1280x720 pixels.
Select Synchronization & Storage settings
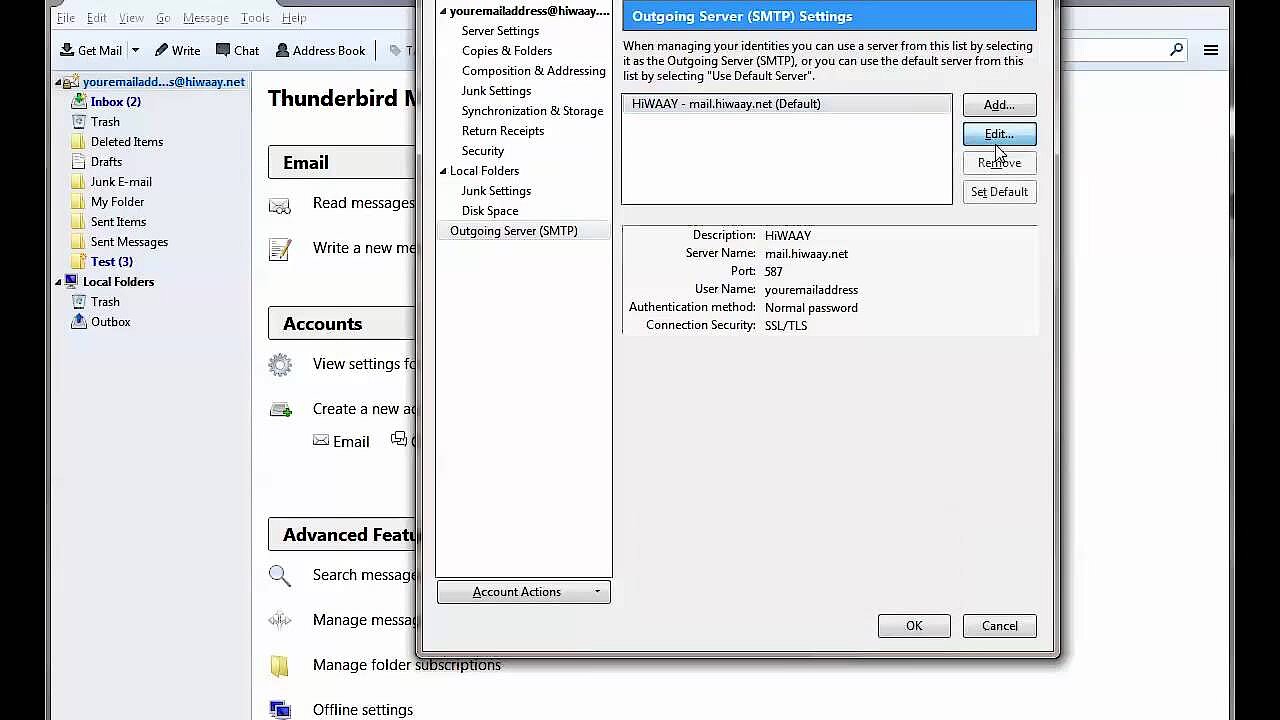coord(532,111)
